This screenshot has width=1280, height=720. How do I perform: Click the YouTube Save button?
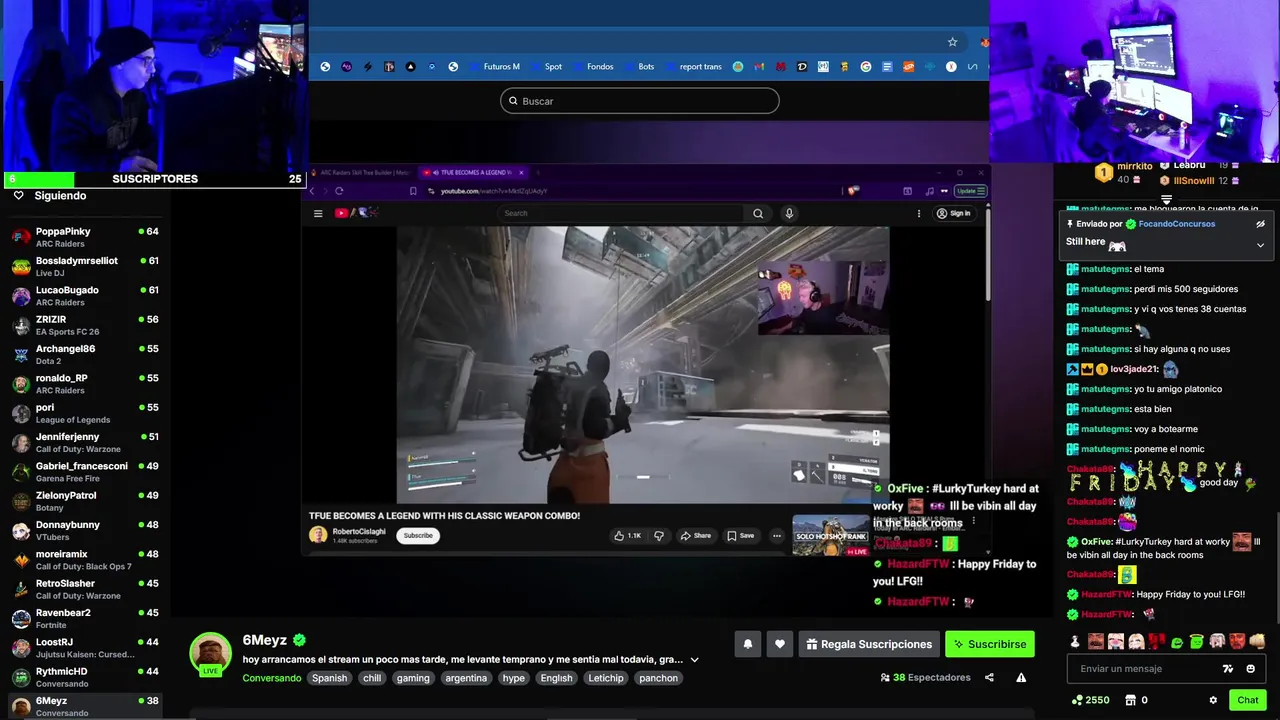pos(741,536)
